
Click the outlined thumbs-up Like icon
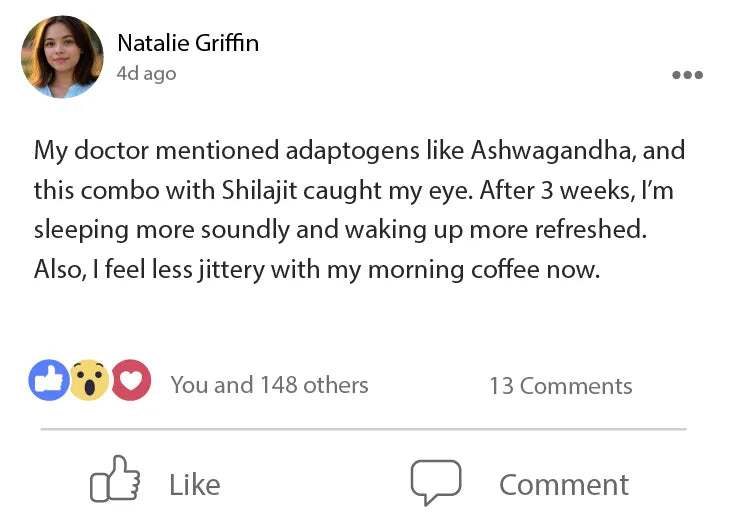point(115,482)
